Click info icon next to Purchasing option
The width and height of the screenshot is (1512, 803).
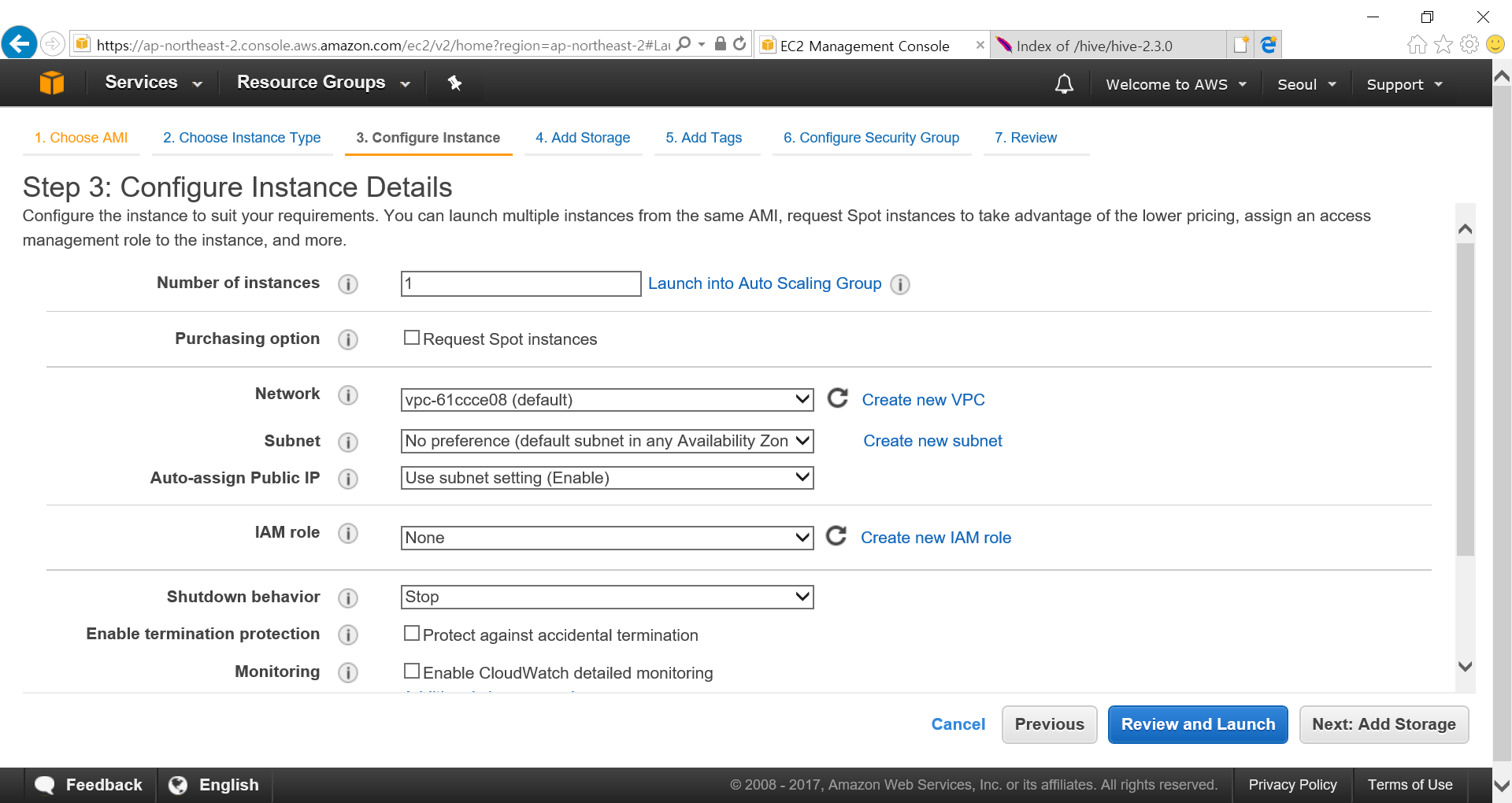click(348, 339)
